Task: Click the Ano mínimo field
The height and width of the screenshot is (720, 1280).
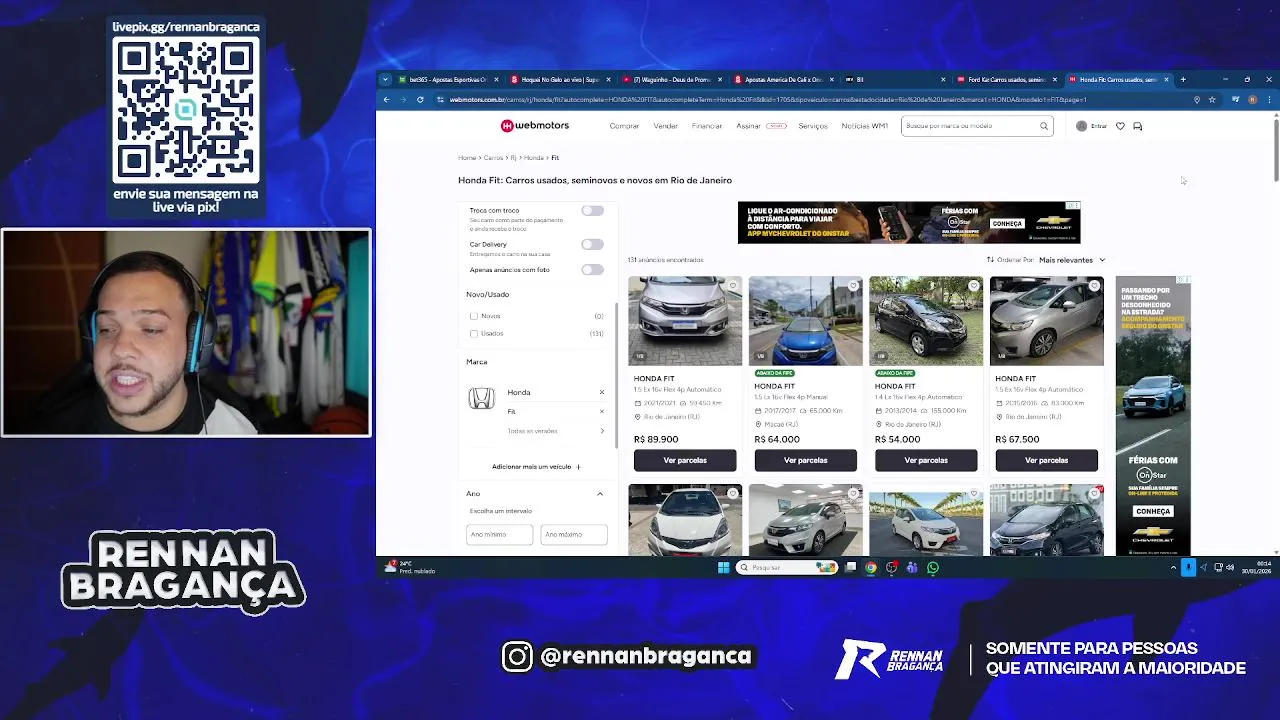Action: 499,534
